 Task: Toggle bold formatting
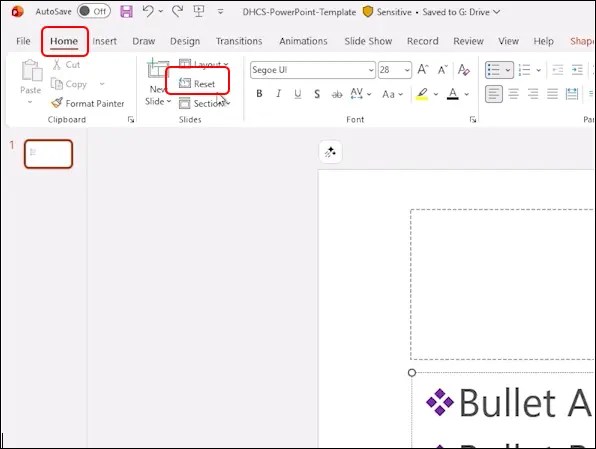[259, 94]
